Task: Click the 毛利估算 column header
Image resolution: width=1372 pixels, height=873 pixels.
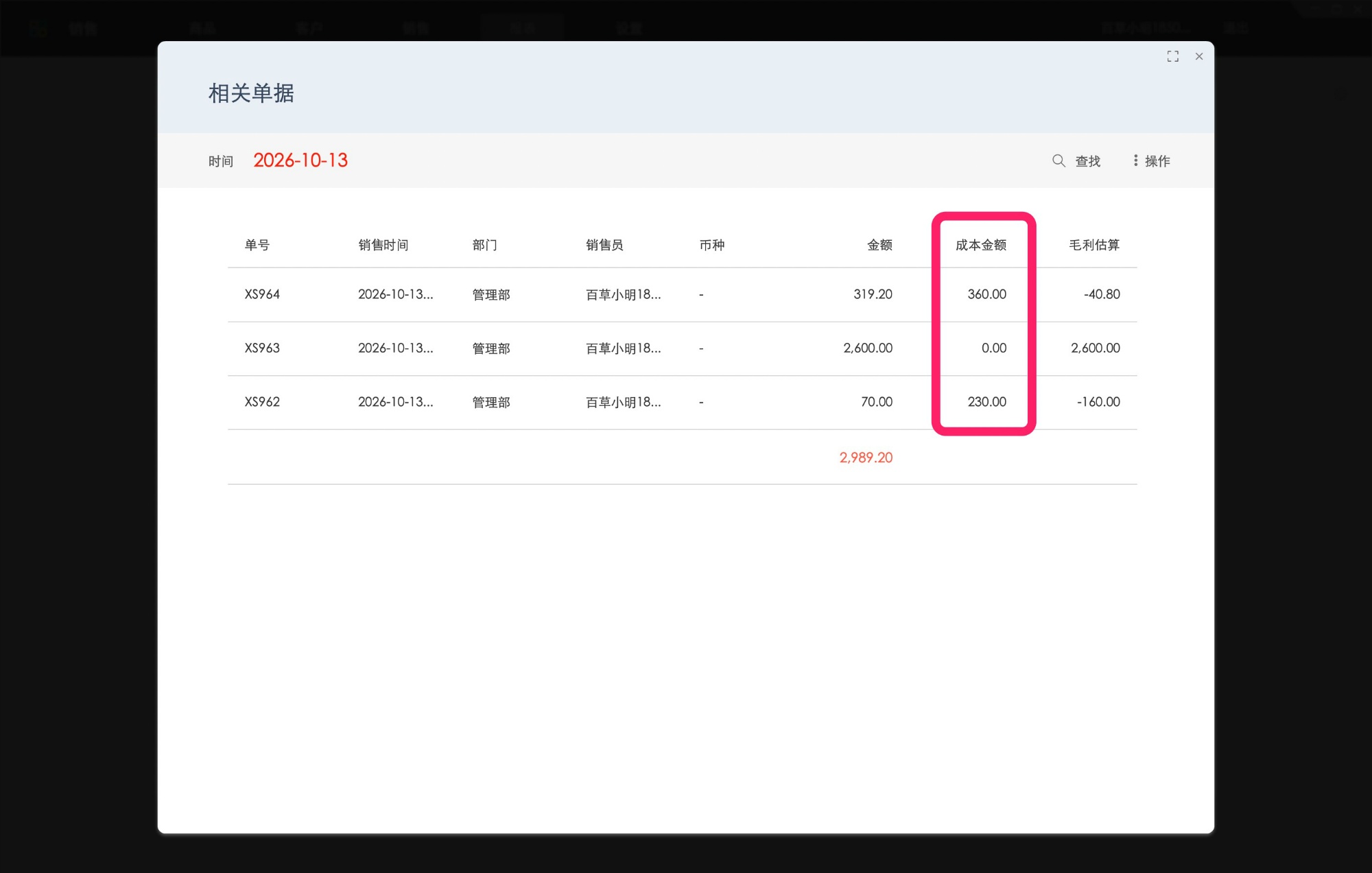Action: (x=1094, y=245)
